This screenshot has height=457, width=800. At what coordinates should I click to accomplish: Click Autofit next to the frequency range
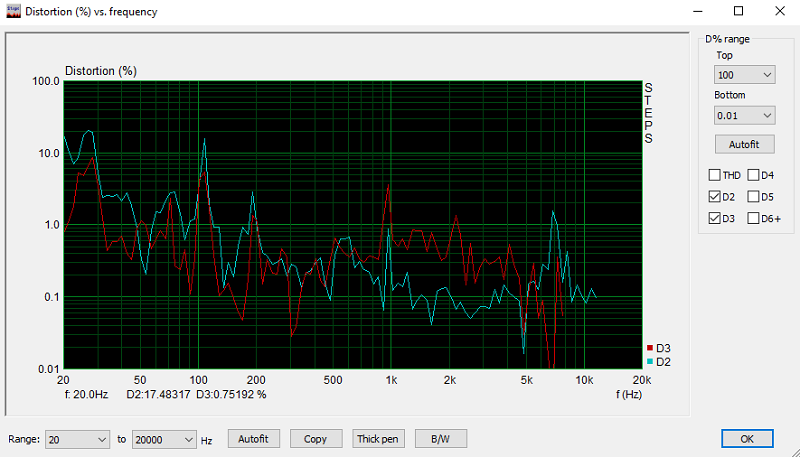point(253,439)
